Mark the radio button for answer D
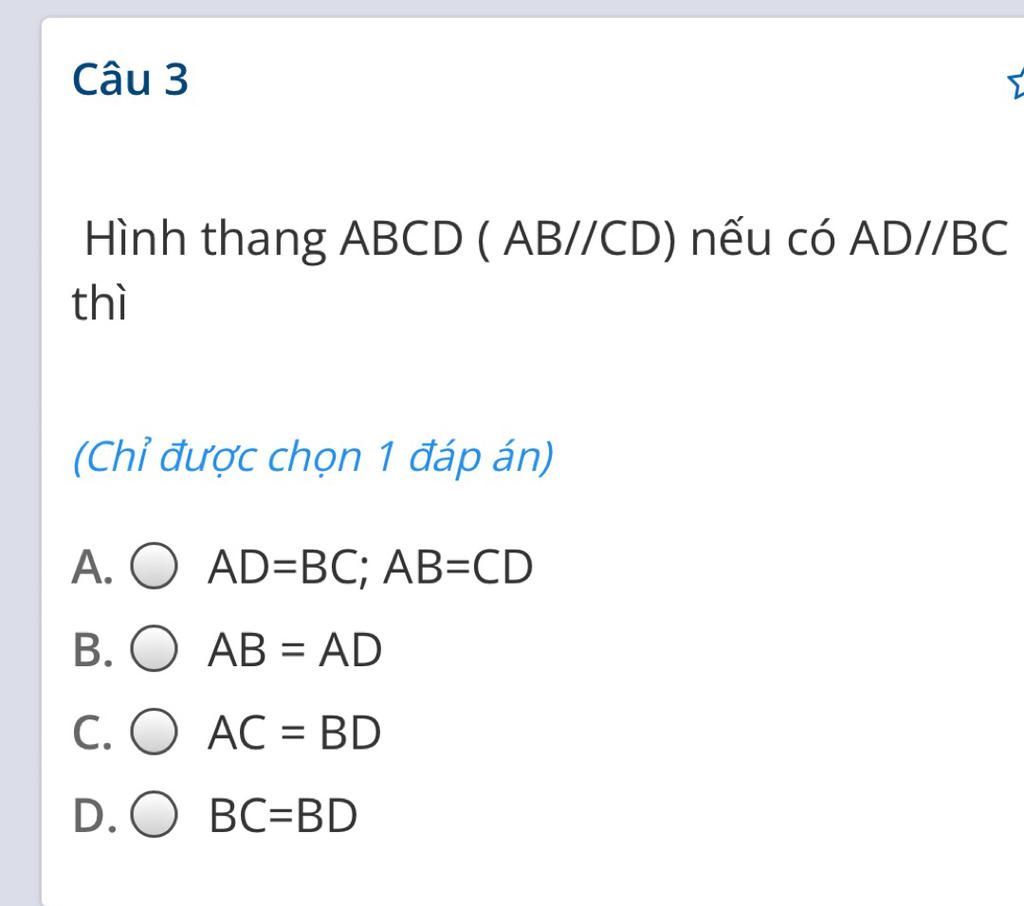This screenshot has height=906, width=1024. 154,815
